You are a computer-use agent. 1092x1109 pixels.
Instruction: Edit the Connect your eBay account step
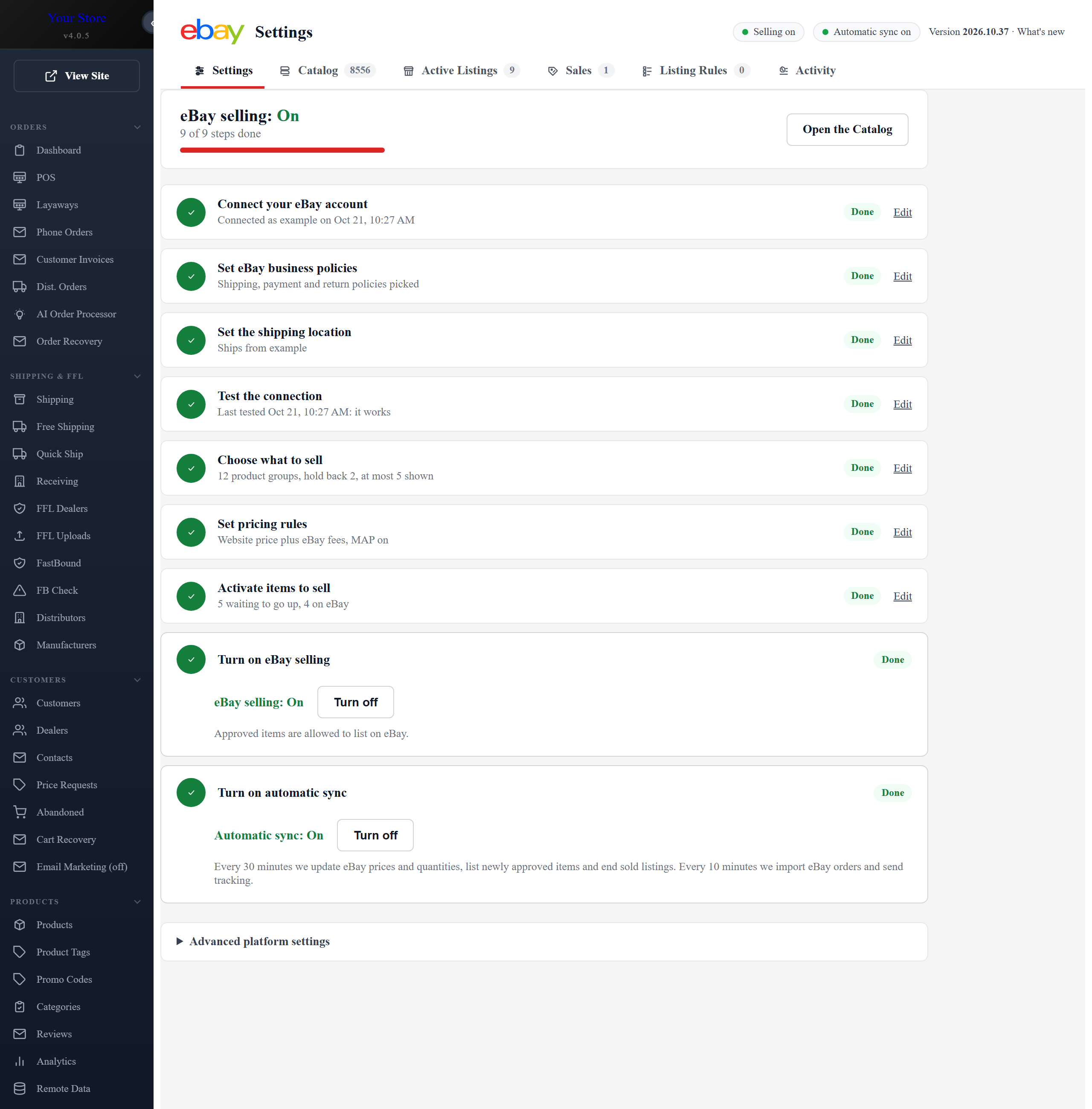coord(903,212)
